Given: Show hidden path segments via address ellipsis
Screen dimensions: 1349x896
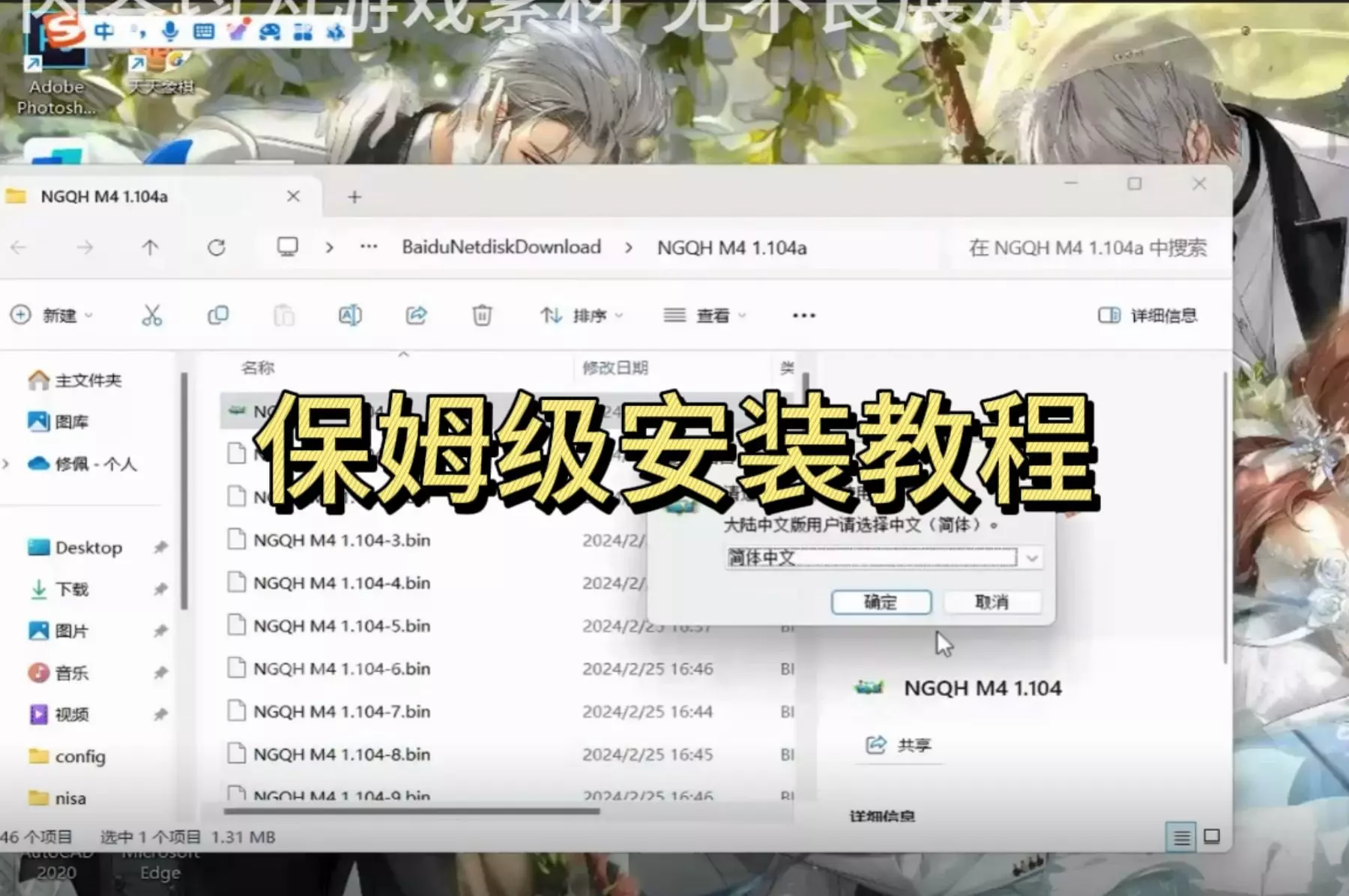Looking at the screenshot, I should tap(369, 246).
